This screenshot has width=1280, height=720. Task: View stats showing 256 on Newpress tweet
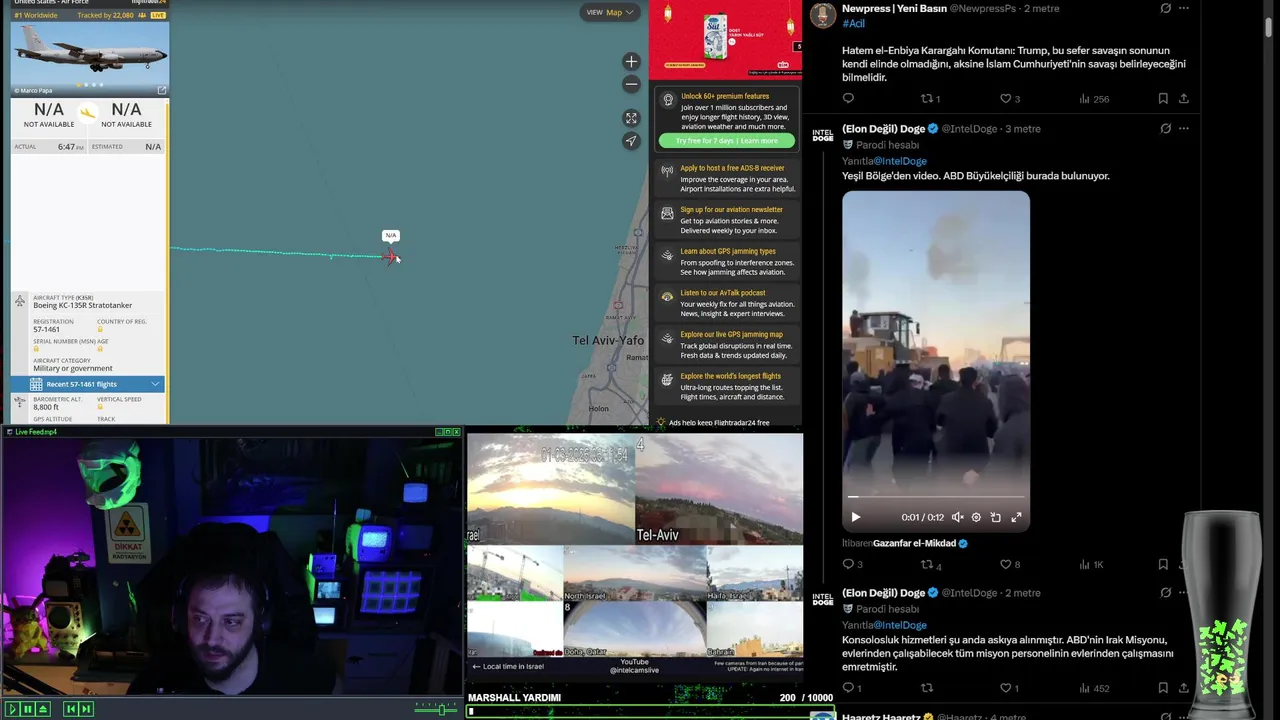1094,98
